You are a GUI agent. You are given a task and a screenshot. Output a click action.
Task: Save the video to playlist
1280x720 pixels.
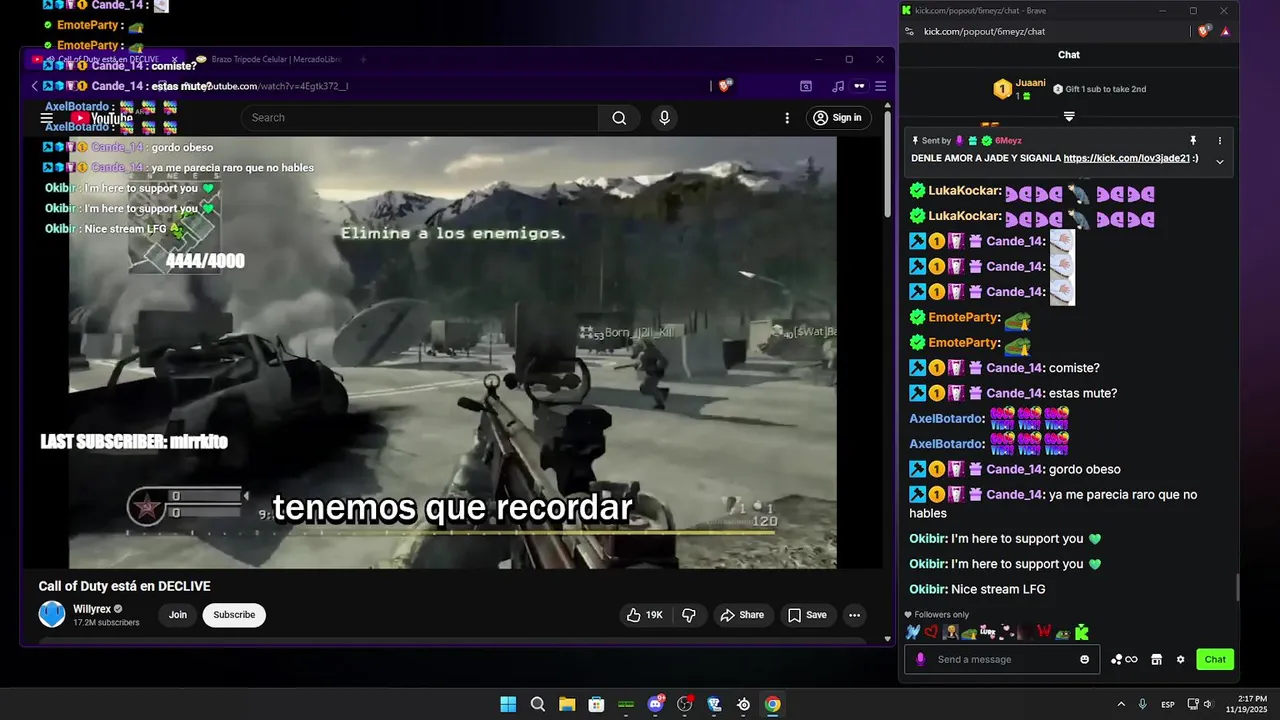pyautogui.click(x=807, y=615)
